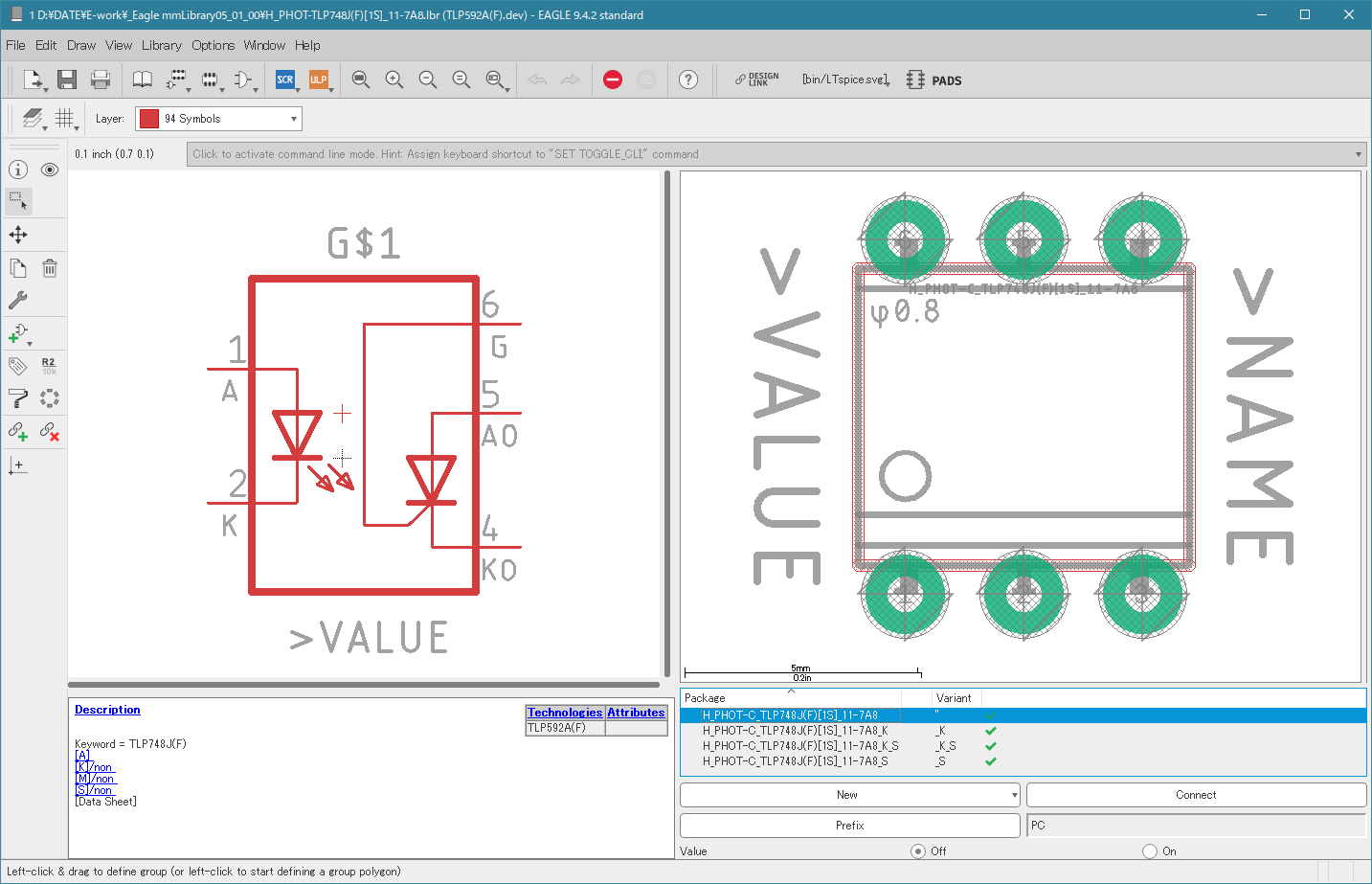Open Help with the question mark icon
1372x884 pixels.
click(x=688, y=79)
